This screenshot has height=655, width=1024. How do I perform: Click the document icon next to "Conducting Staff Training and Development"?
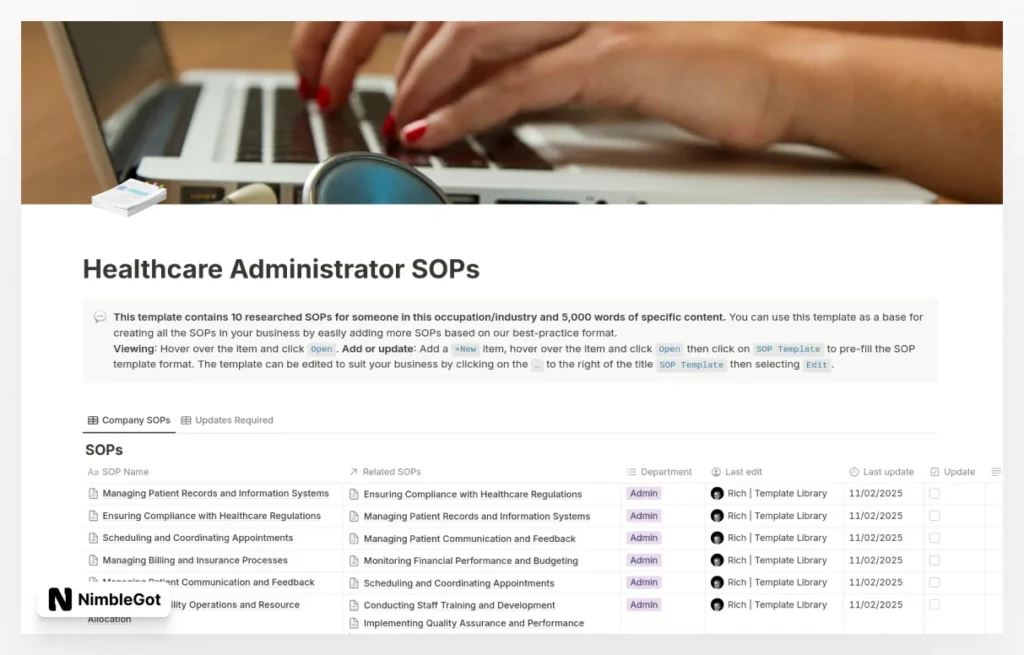click(352, 605)
